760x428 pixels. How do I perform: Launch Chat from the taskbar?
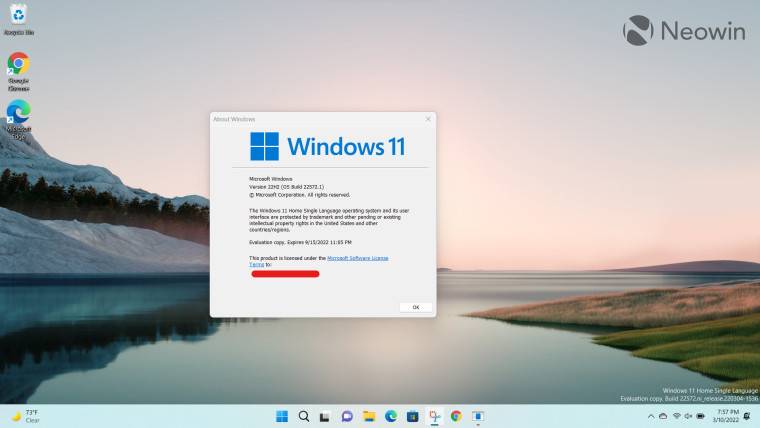pos(347,416)
